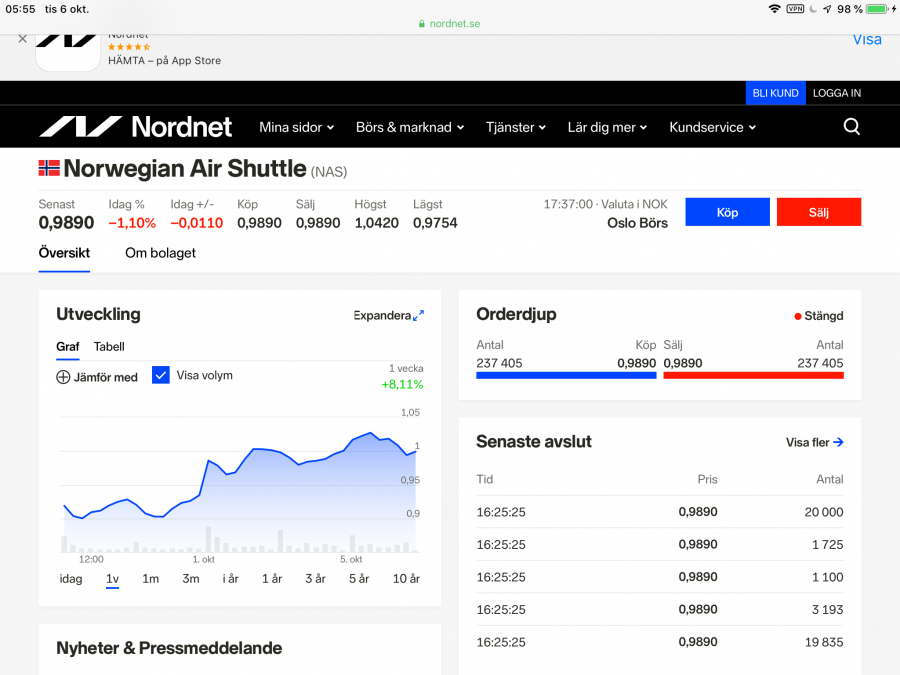Select the Tabell view tab
The width and height of the screenshot is (900, 675).
tap(109, 347)
